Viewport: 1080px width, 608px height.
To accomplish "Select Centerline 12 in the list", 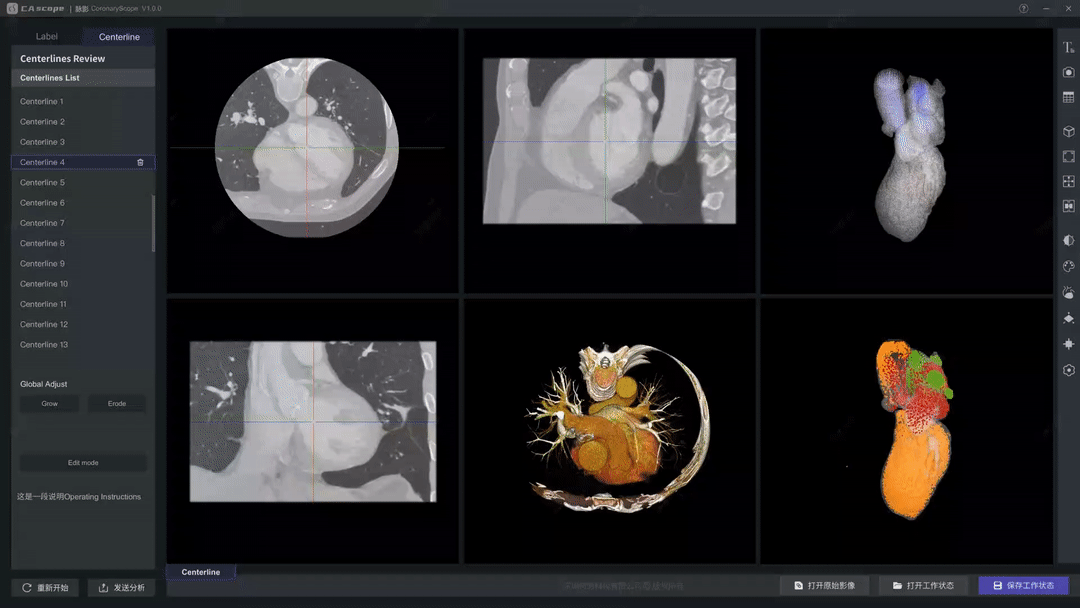I will click(x=83, y=324).
